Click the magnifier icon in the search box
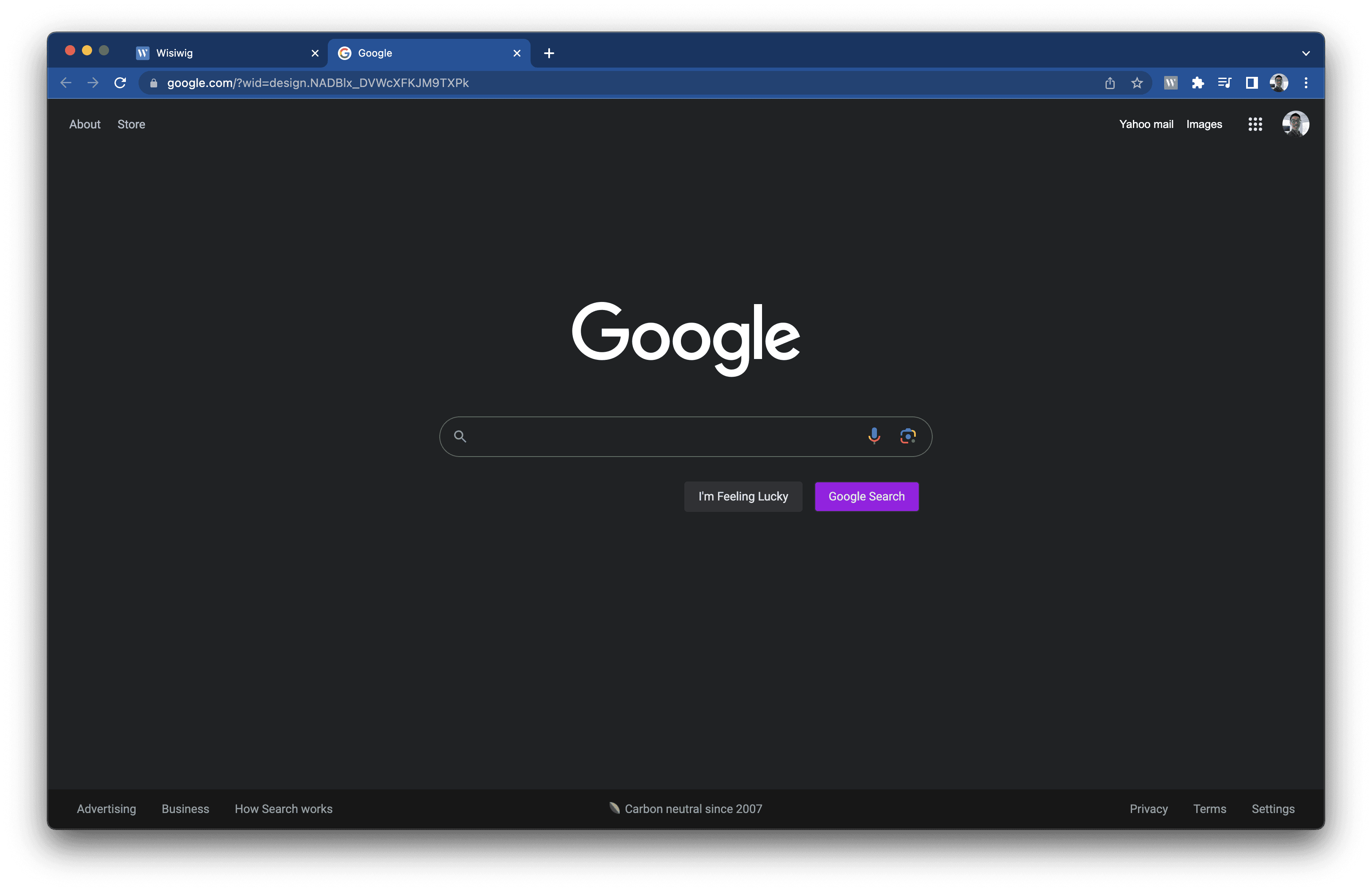The height and width of the screenshot is (892, 1372). 460,437
